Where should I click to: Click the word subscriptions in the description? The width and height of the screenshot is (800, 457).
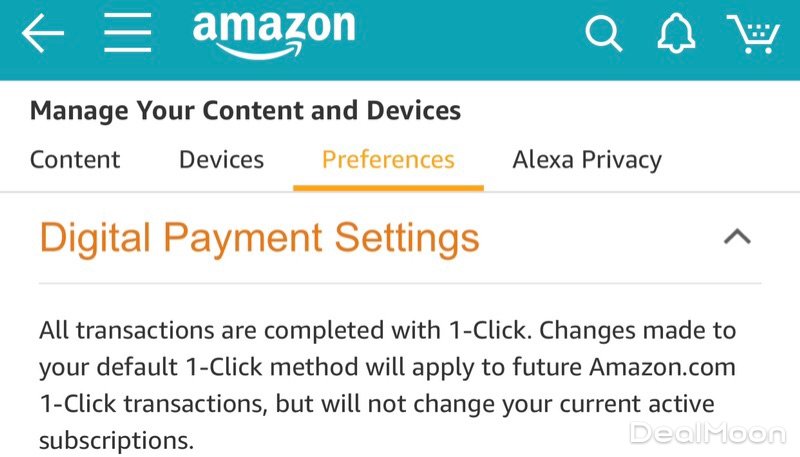(115, 440)
